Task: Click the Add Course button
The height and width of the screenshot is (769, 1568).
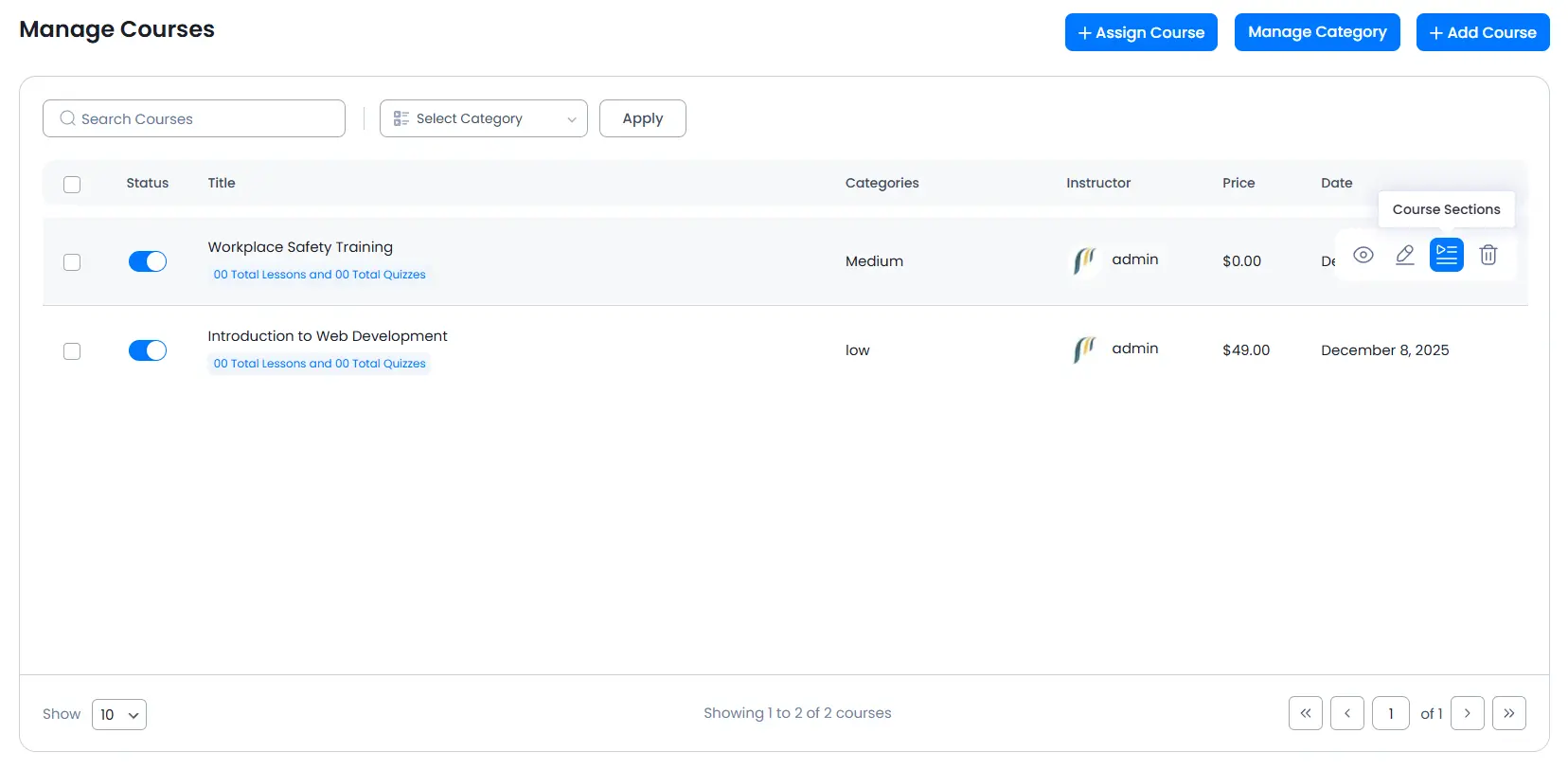Action: [1482, 32]
